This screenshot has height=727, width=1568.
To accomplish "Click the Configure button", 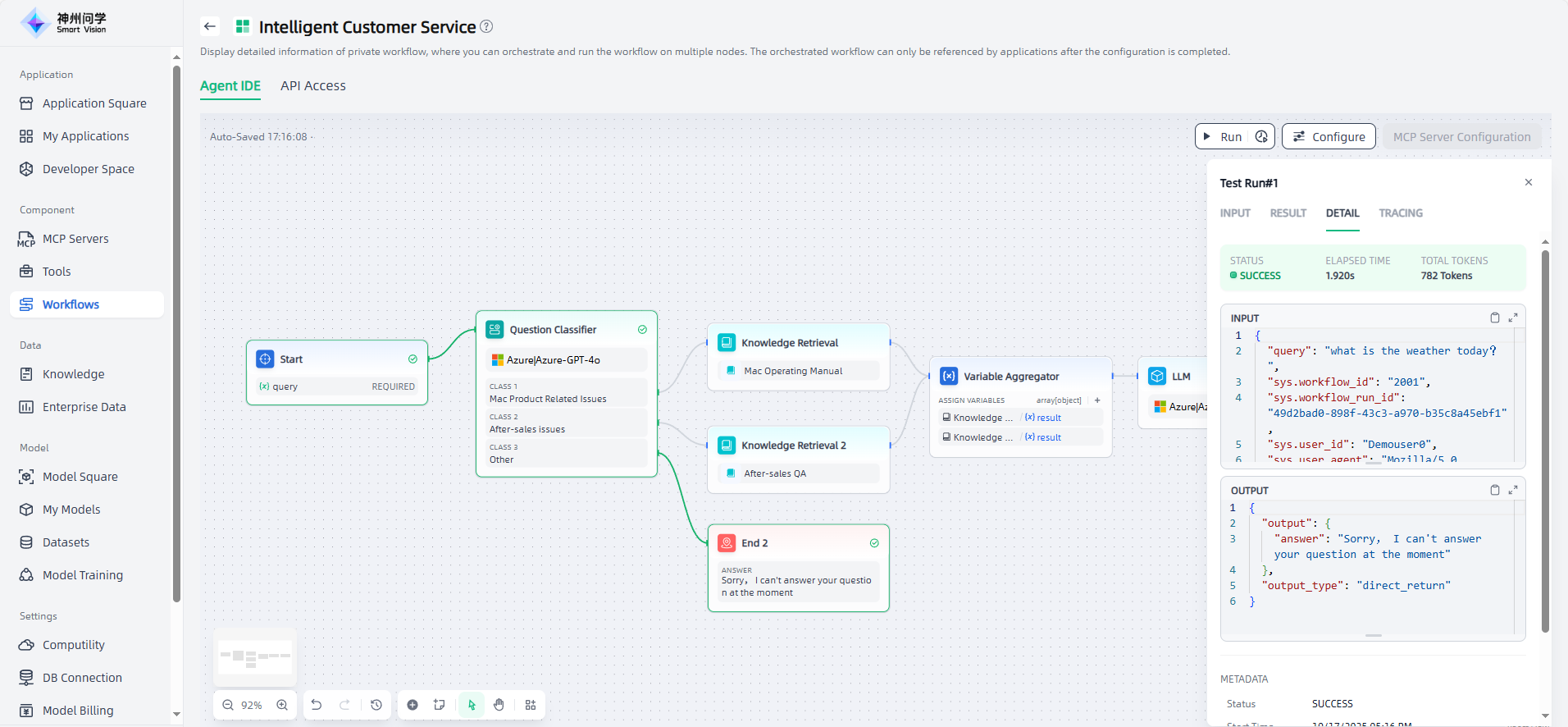I will pyautogui.click(x=1329, y=137).
